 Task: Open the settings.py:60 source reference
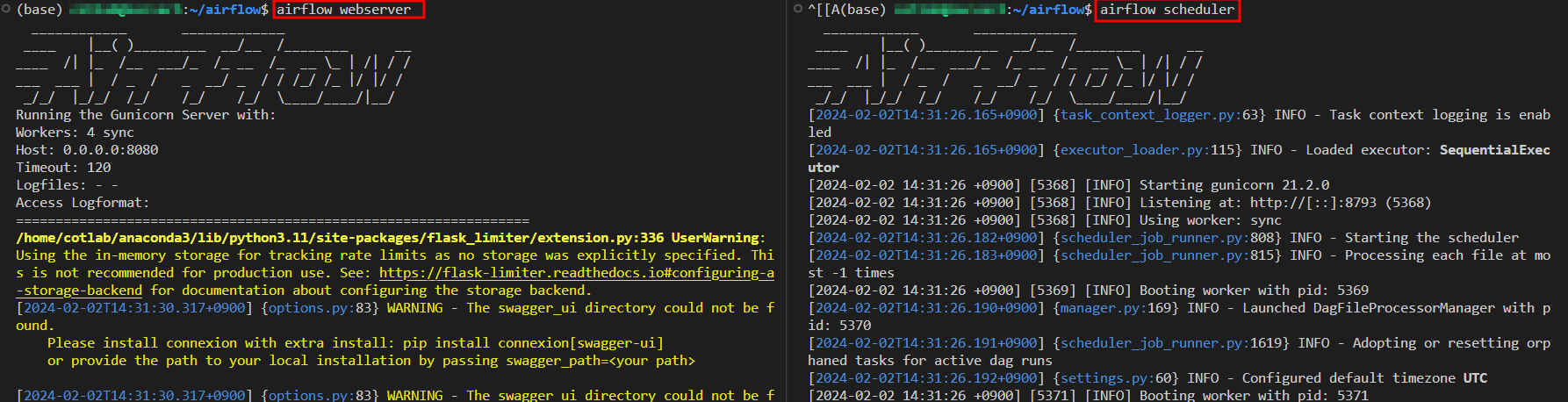[1115, 378]
